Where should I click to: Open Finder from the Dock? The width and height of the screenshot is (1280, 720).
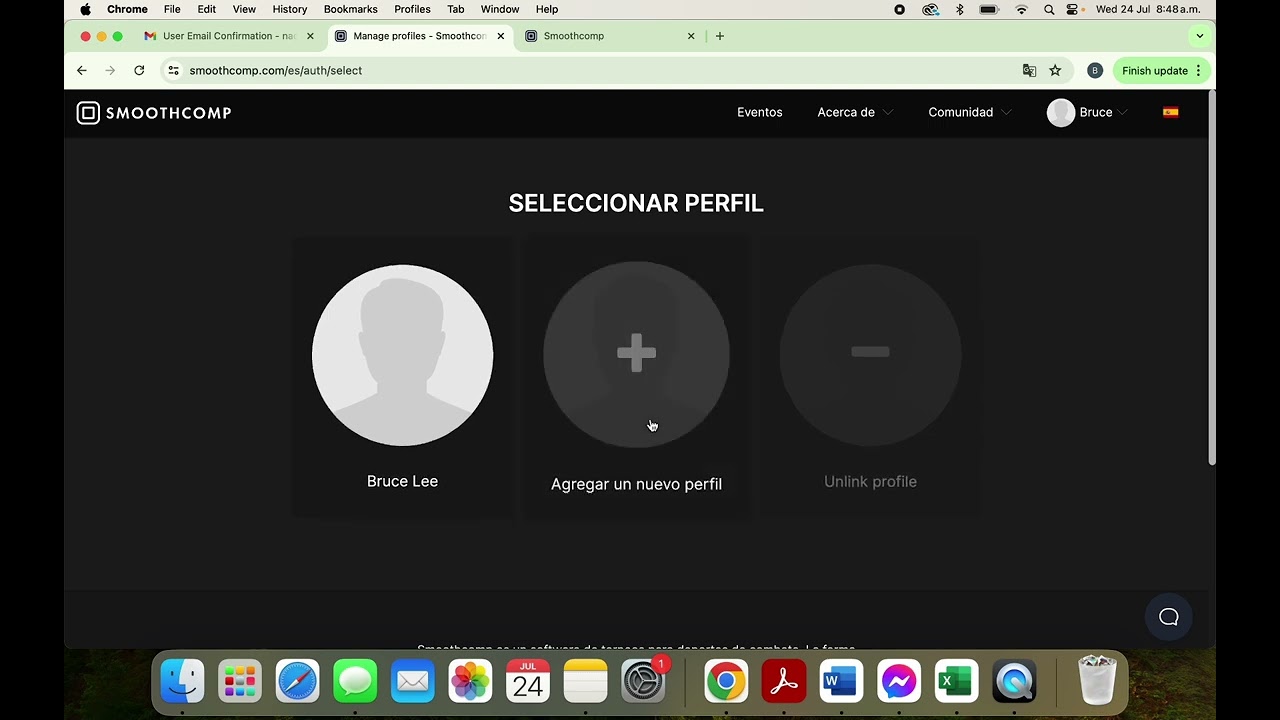(x=183, y=682)
